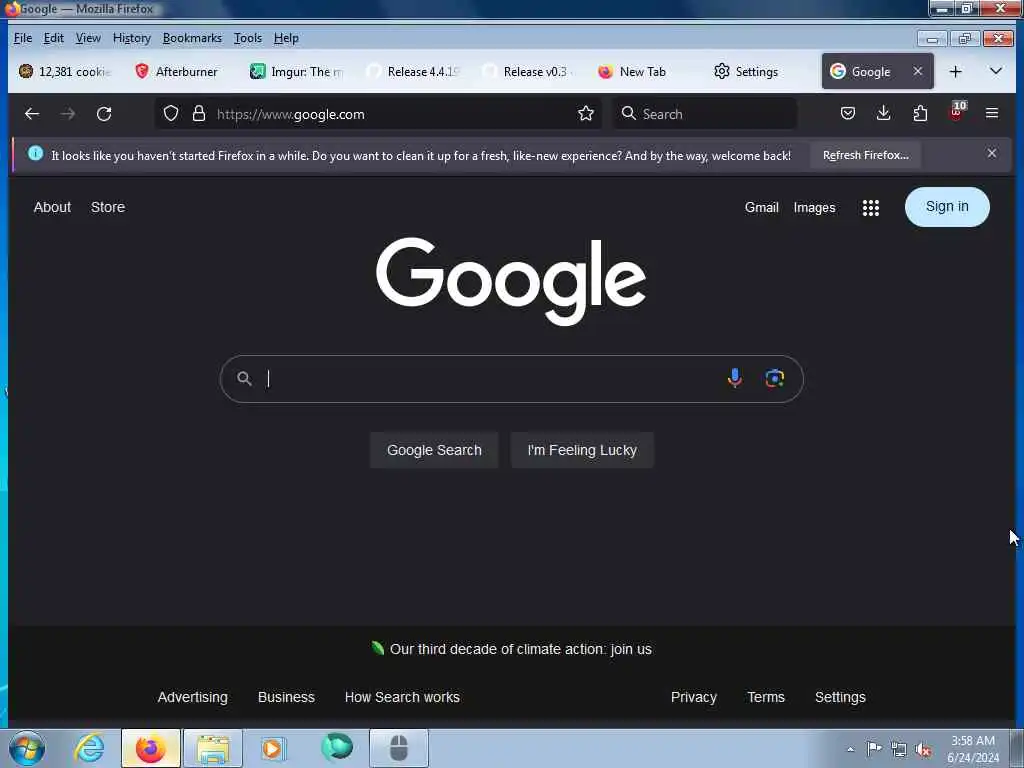Open the Google apps grid icon
This screenshot has height=768, width=1024.
pos(871,208)
